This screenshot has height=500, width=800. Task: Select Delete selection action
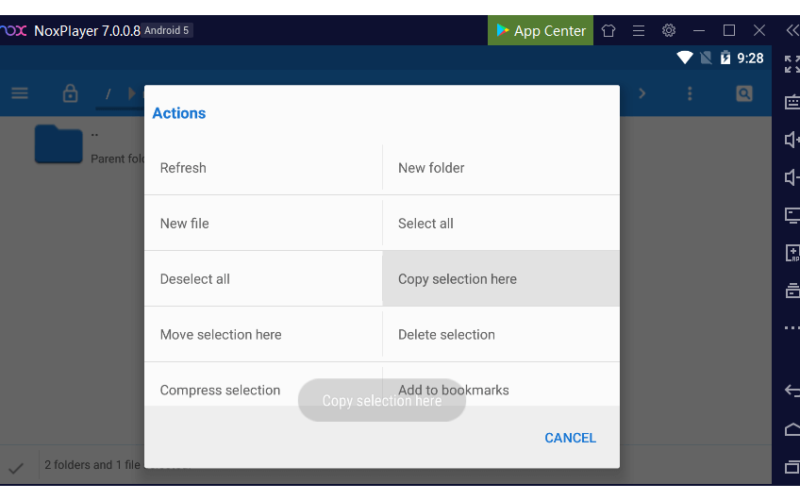(x=501, y=334)
